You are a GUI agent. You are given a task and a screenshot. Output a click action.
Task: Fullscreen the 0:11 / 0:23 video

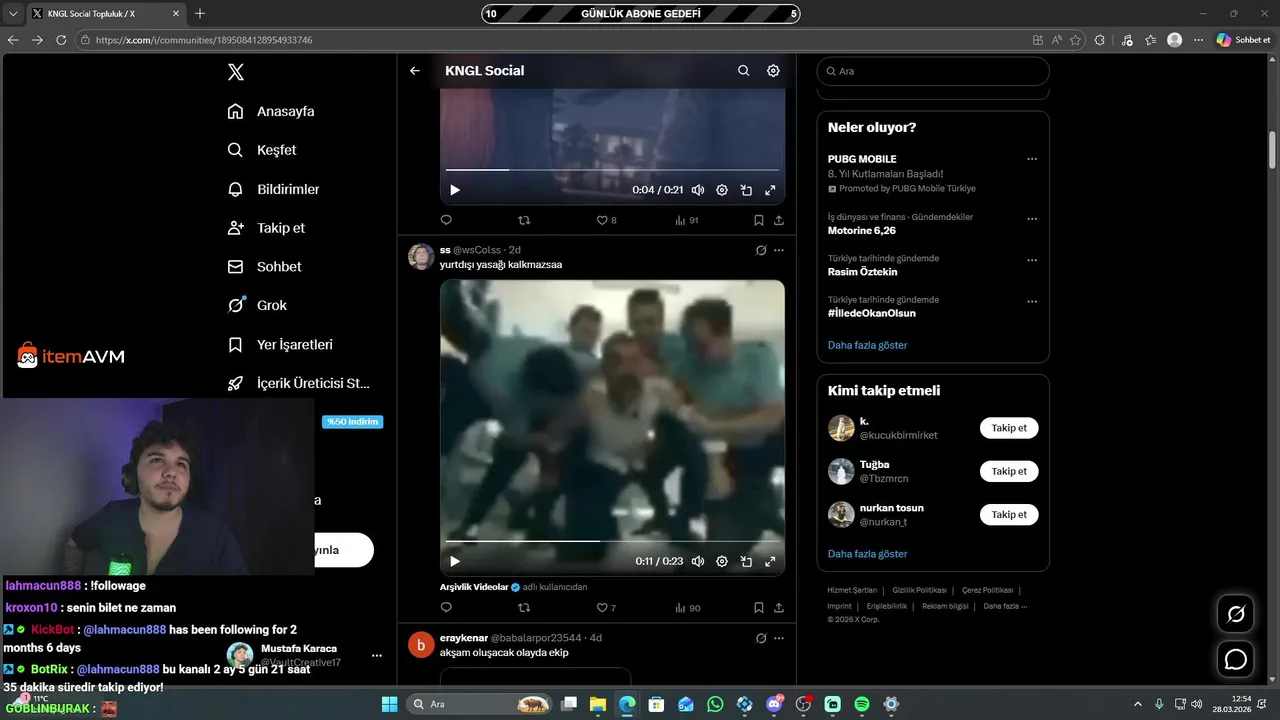pos(770,561)
